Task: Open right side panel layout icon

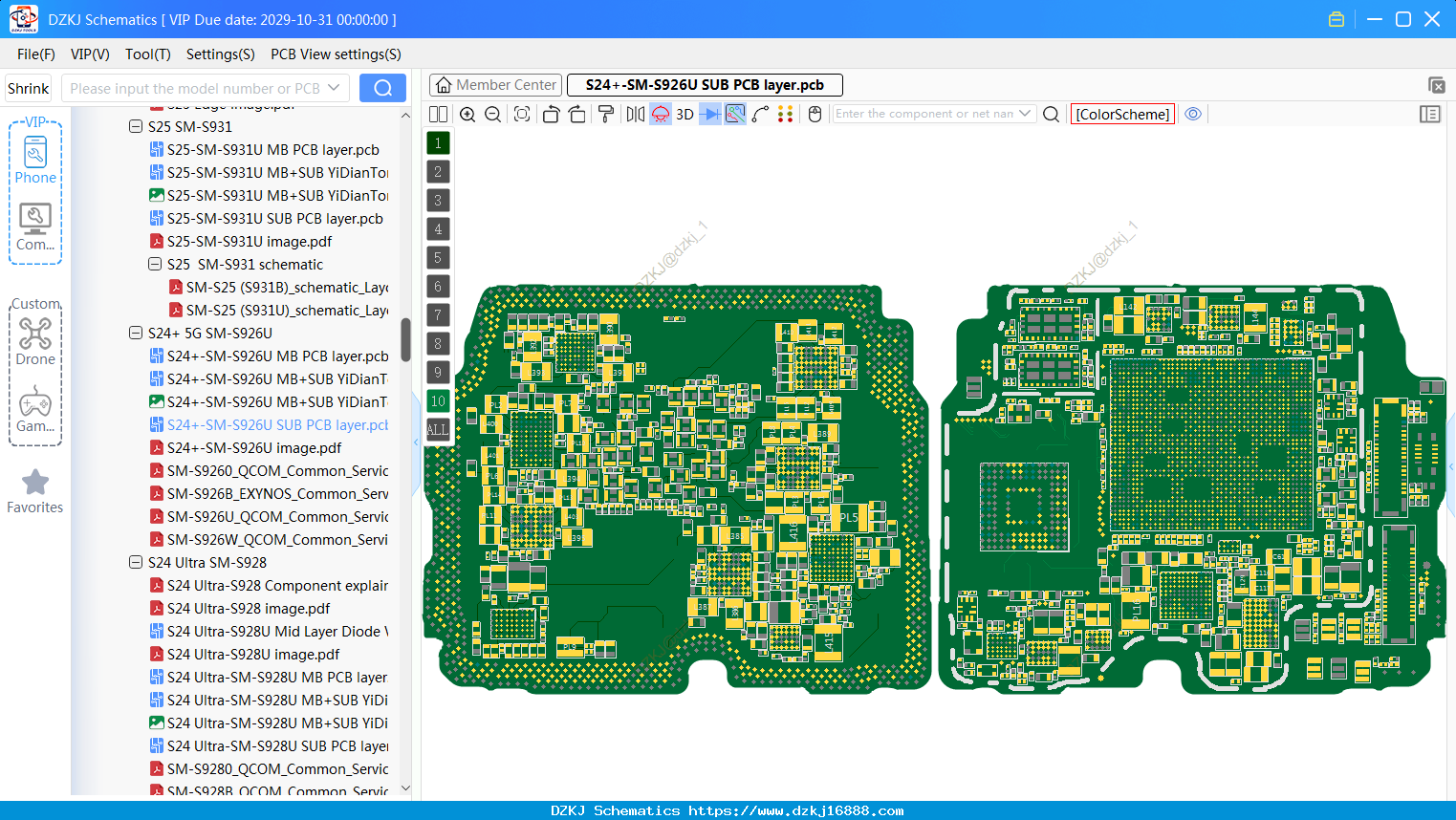Action: coord(1430,114)
